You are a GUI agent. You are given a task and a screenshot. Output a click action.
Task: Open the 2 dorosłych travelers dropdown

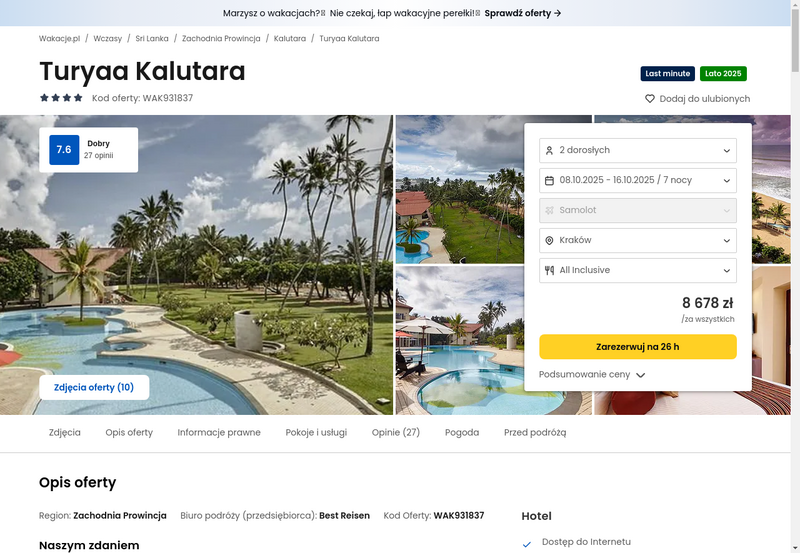[638, 150]
